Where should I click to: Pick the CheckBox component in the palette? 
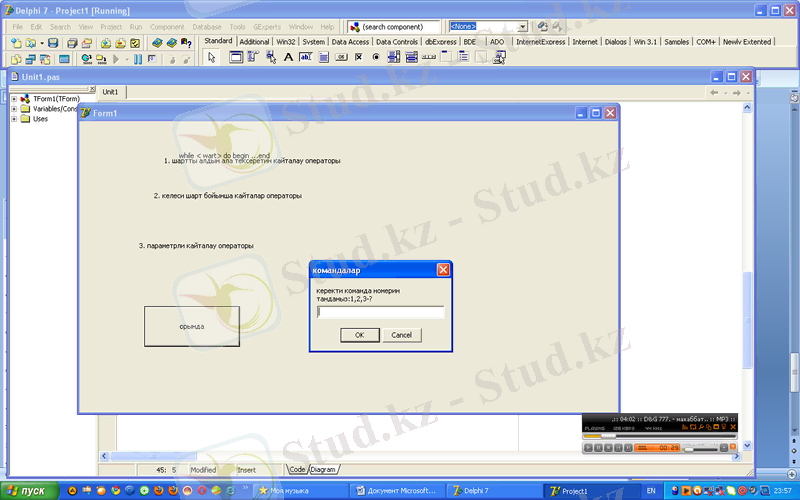pyautogui.click(x=359, y=57)
